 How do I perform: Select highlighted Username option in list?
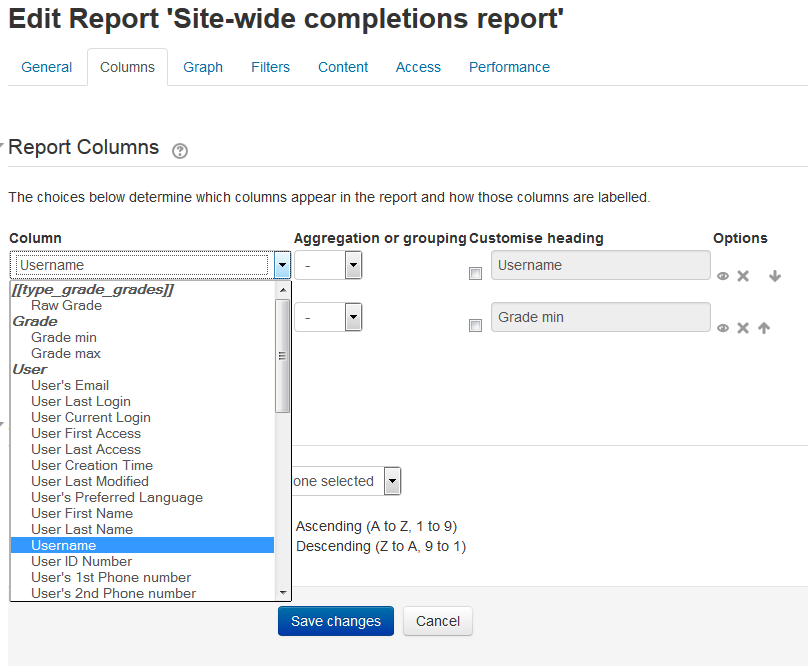click(x=143, y=545)
